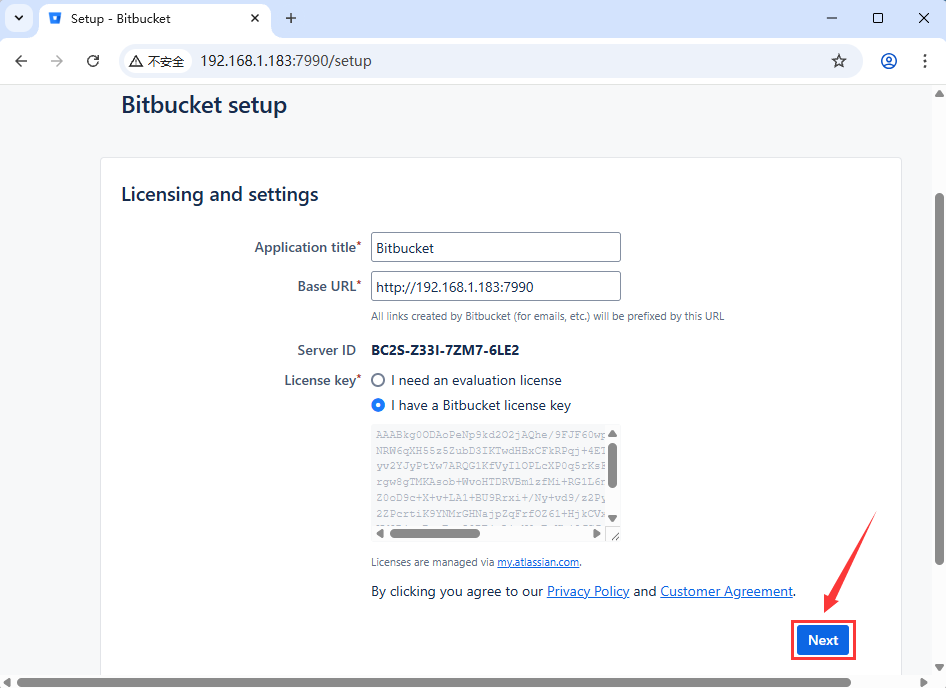Click inside the license key text area
The height and width of the screenshot is (688, 946).
pos(489,475)
